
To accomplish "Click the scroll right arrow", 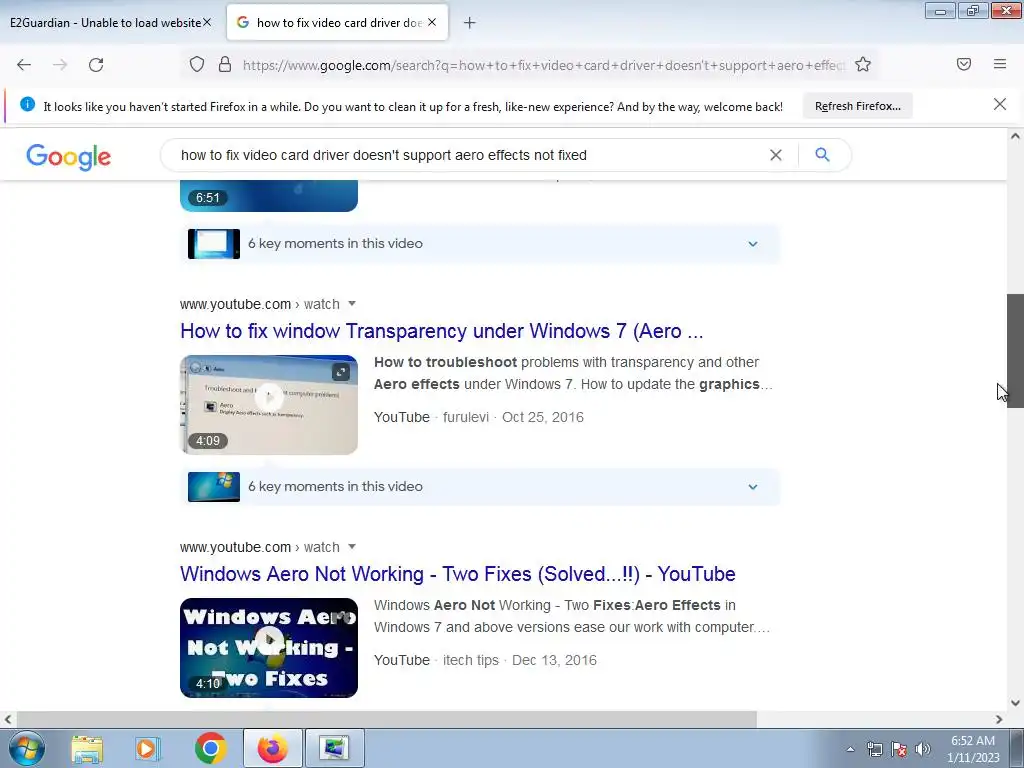I will click(x=999, y=720).
